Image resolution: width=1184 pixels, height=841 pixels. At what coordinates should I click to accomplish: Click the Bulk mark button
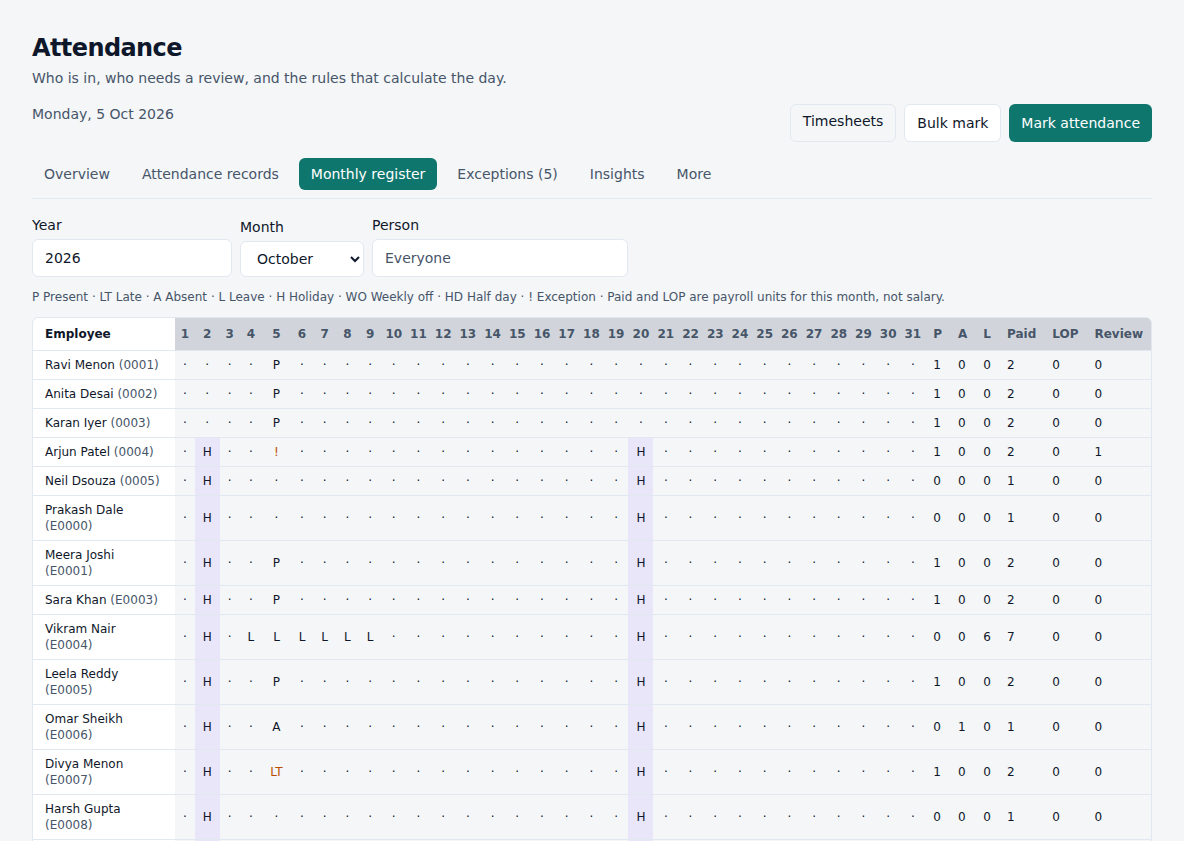pyautogui.click(x=952, y=123)
